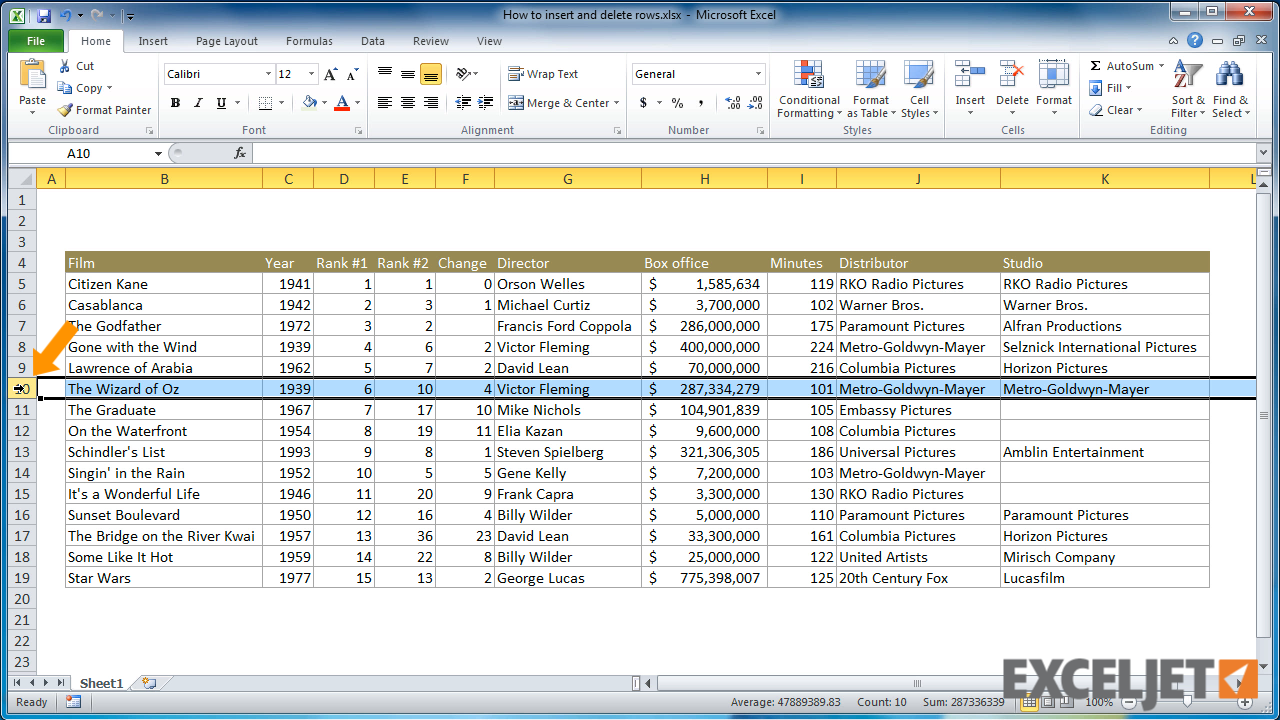The image size is (1280, 720).
Task: Click the Insert Function fx icon
Action: (240, 153)
